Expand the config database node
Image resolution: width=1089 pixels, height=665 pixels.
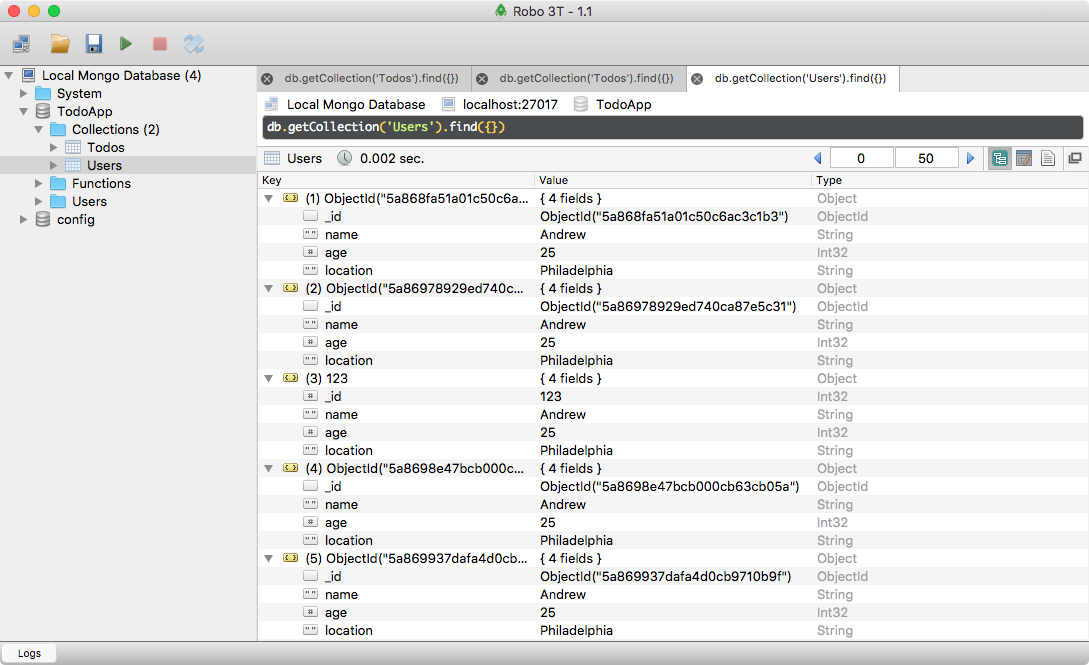tap(25, 219)
